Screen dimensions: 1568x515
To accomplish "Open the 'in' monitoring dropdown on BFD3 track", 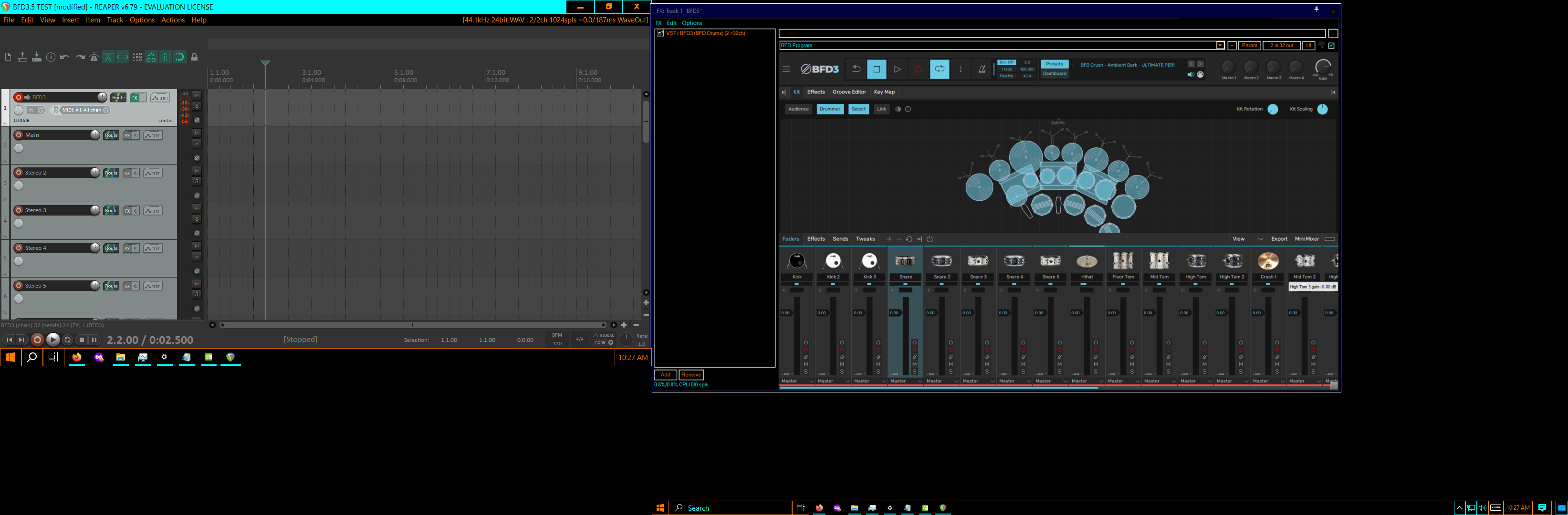I will 36,110.
